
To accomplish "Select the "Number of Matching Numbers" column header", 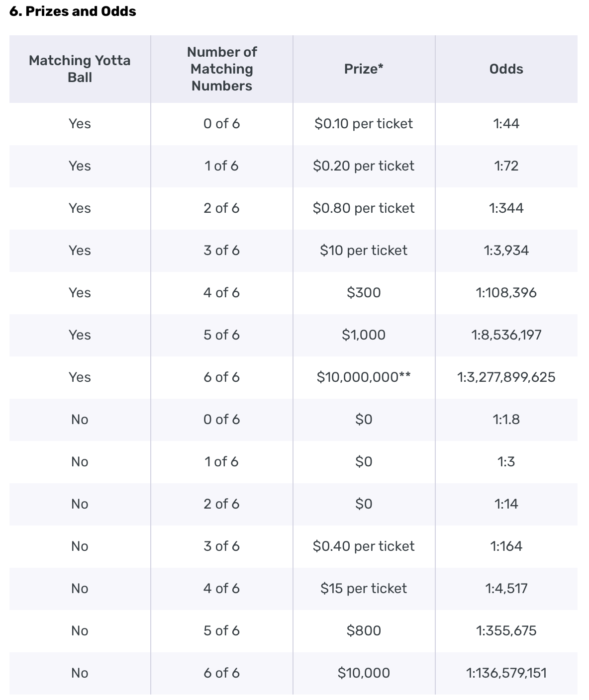I will (x=222, y=69).
